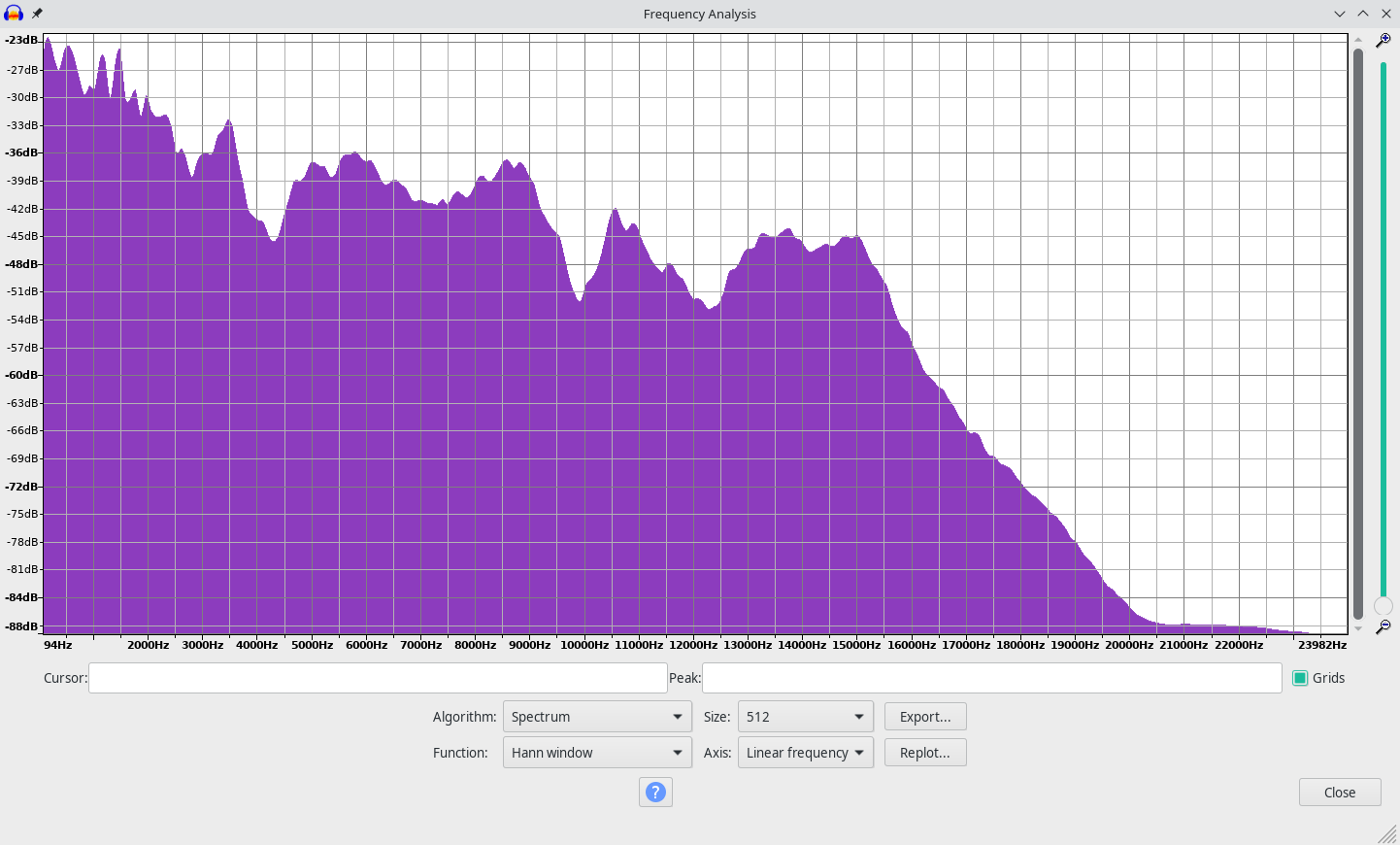Click the 10000Hz axis label

(x=584, y=645)
